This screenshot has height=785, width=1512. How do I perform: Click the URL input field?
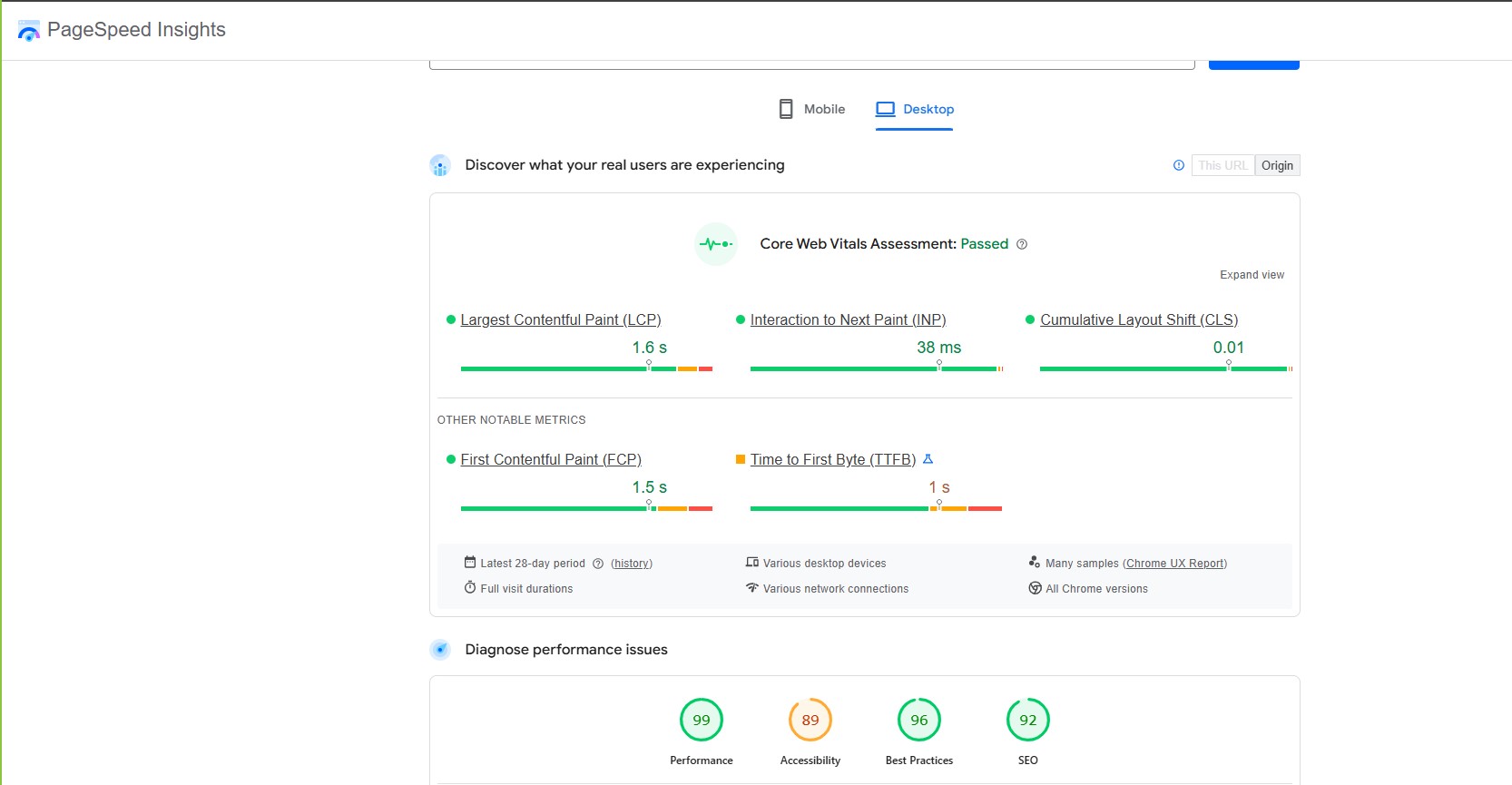(x=811, y=64)
